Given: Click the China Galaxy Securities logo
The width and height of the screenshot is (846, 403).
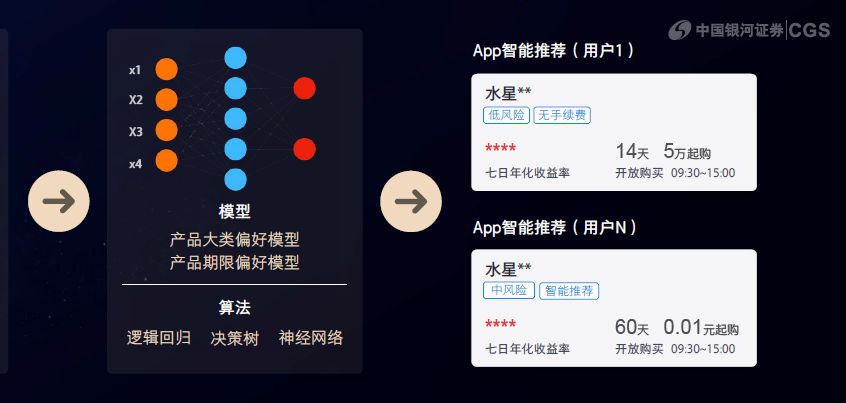Looking at the screenshot, I should coord(749,30).
